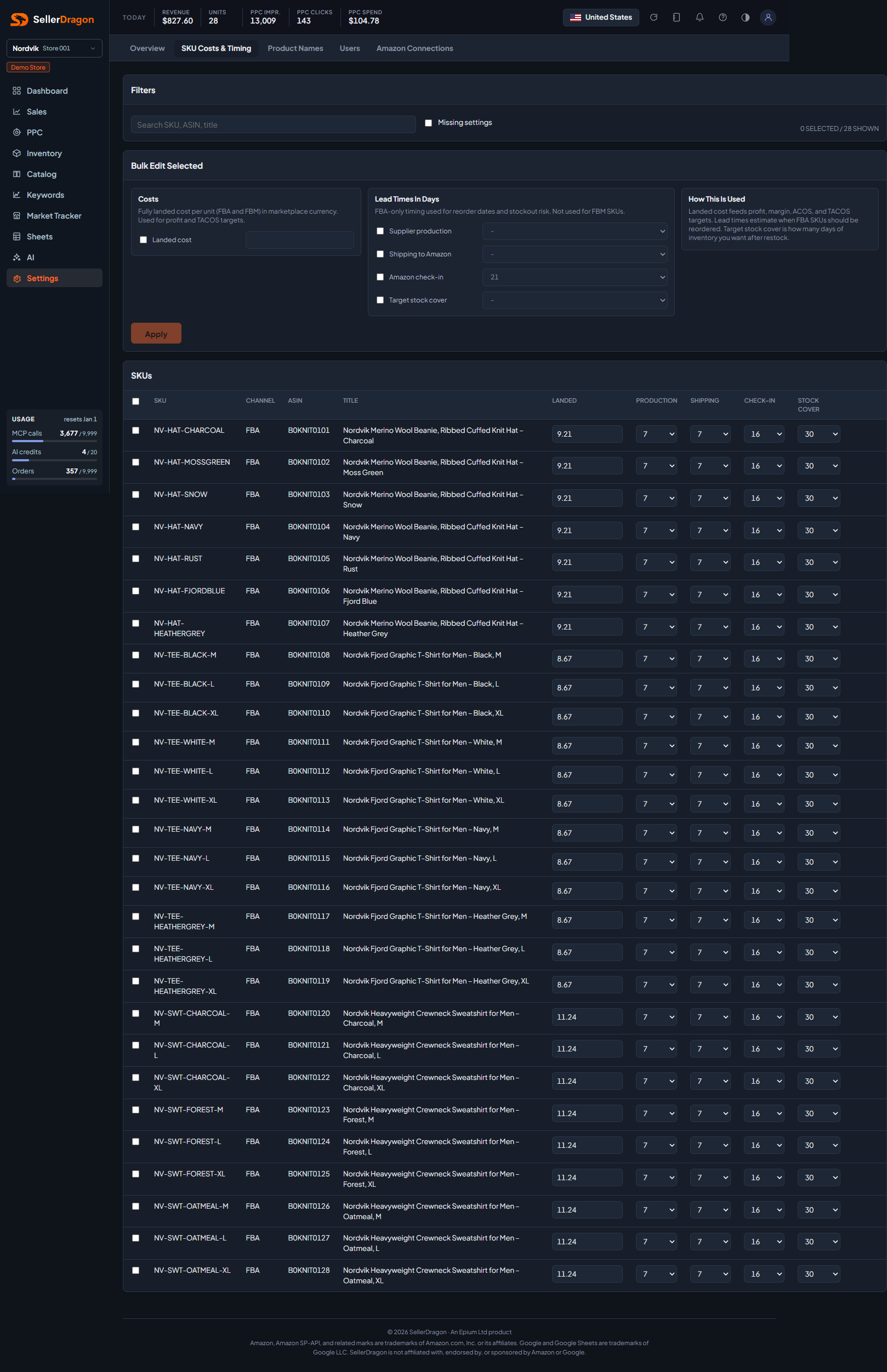Open Keywords in sidebar
The image size is (887, 1372).
tap(54, 195)
